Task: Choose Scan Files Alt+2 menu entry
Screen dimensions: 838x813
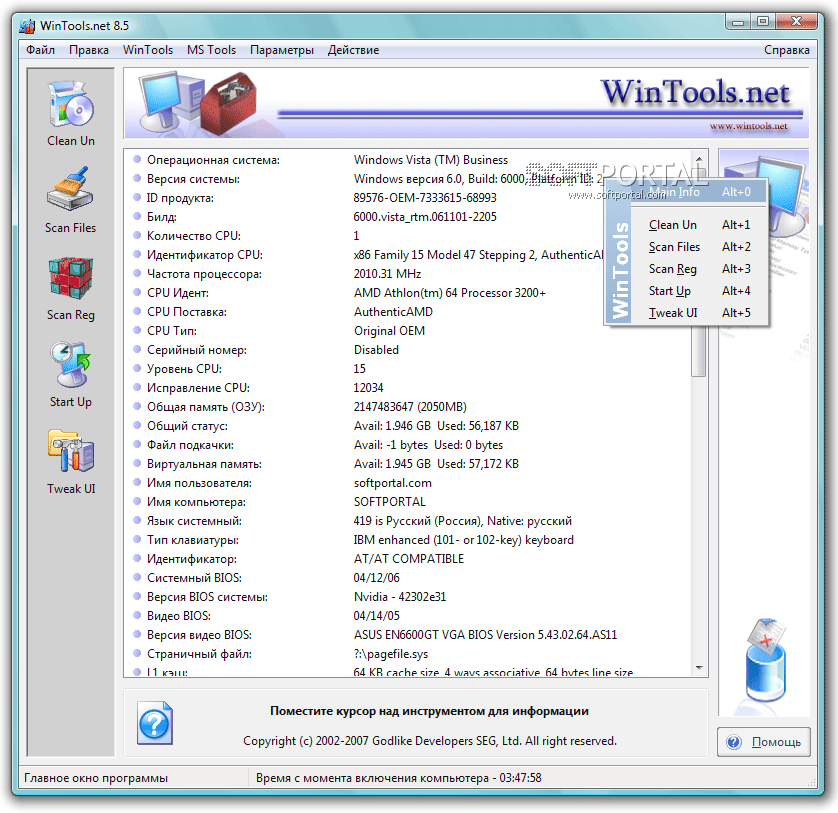Action: coord(700,247)
